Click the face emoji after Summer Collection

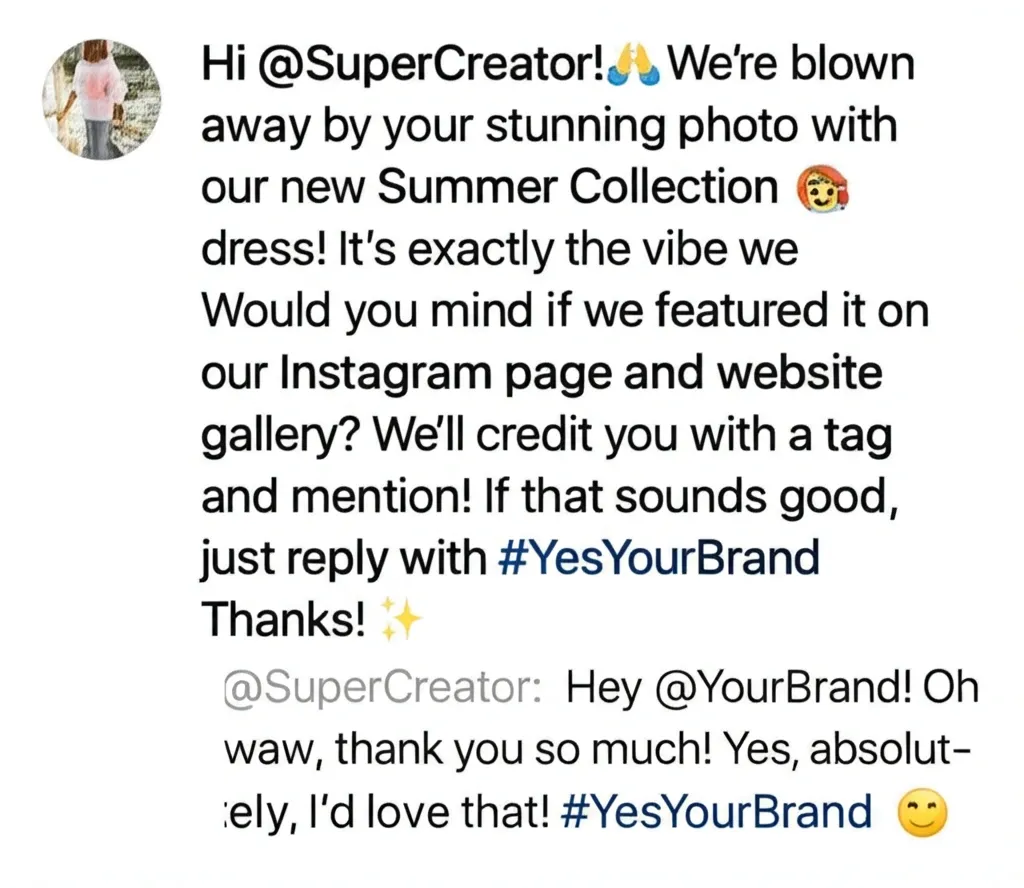coord(821,187)
